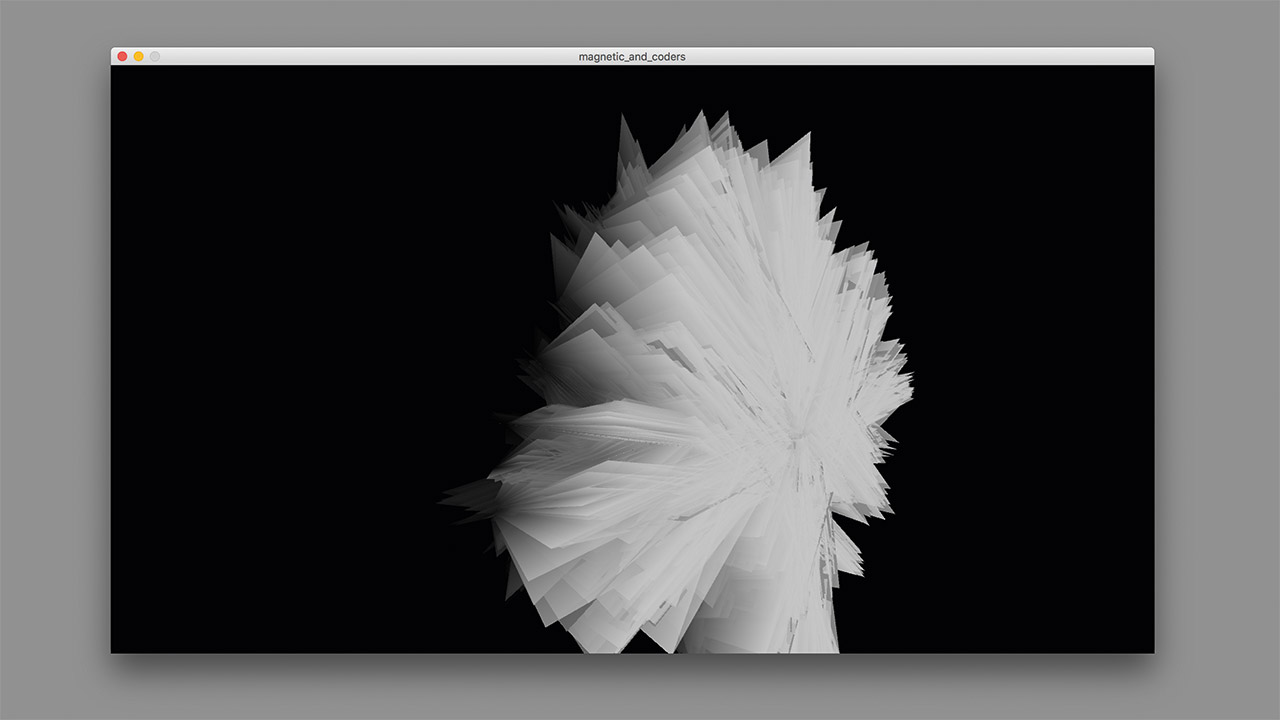Minimize the window using the yellow button

(x=138, y=56)
